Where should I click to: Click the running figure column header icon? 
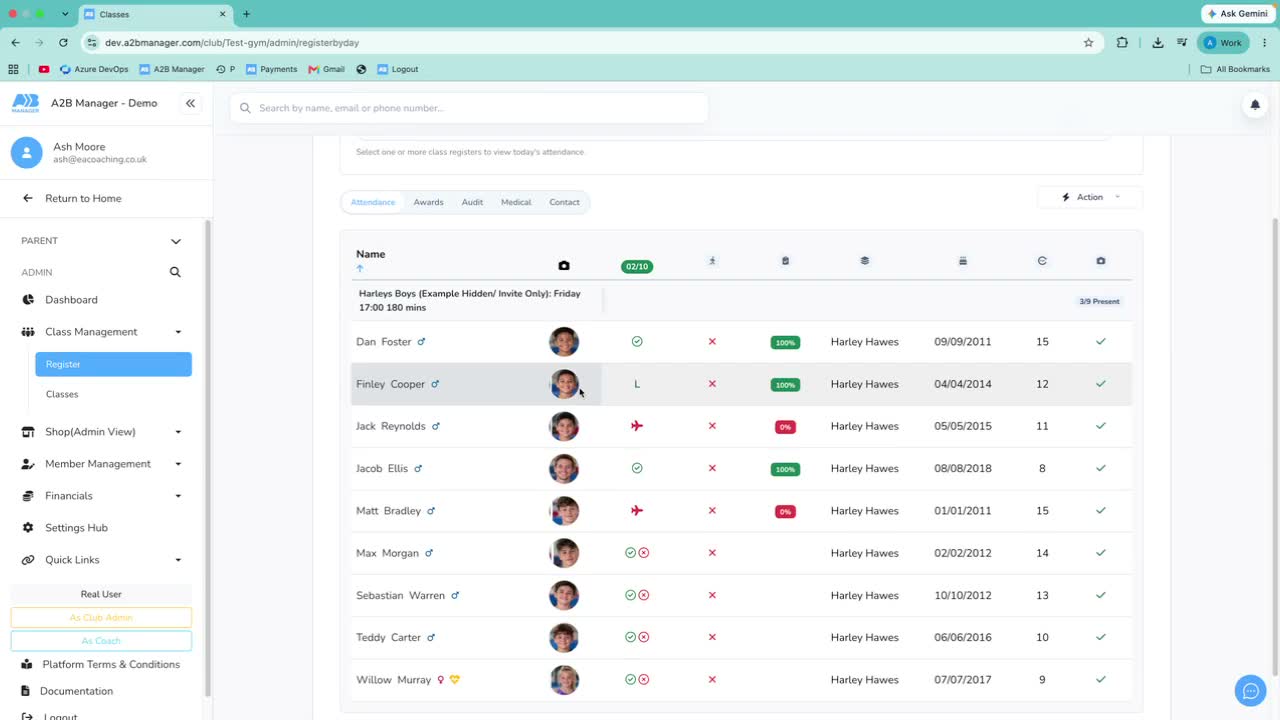pos(712,261)
